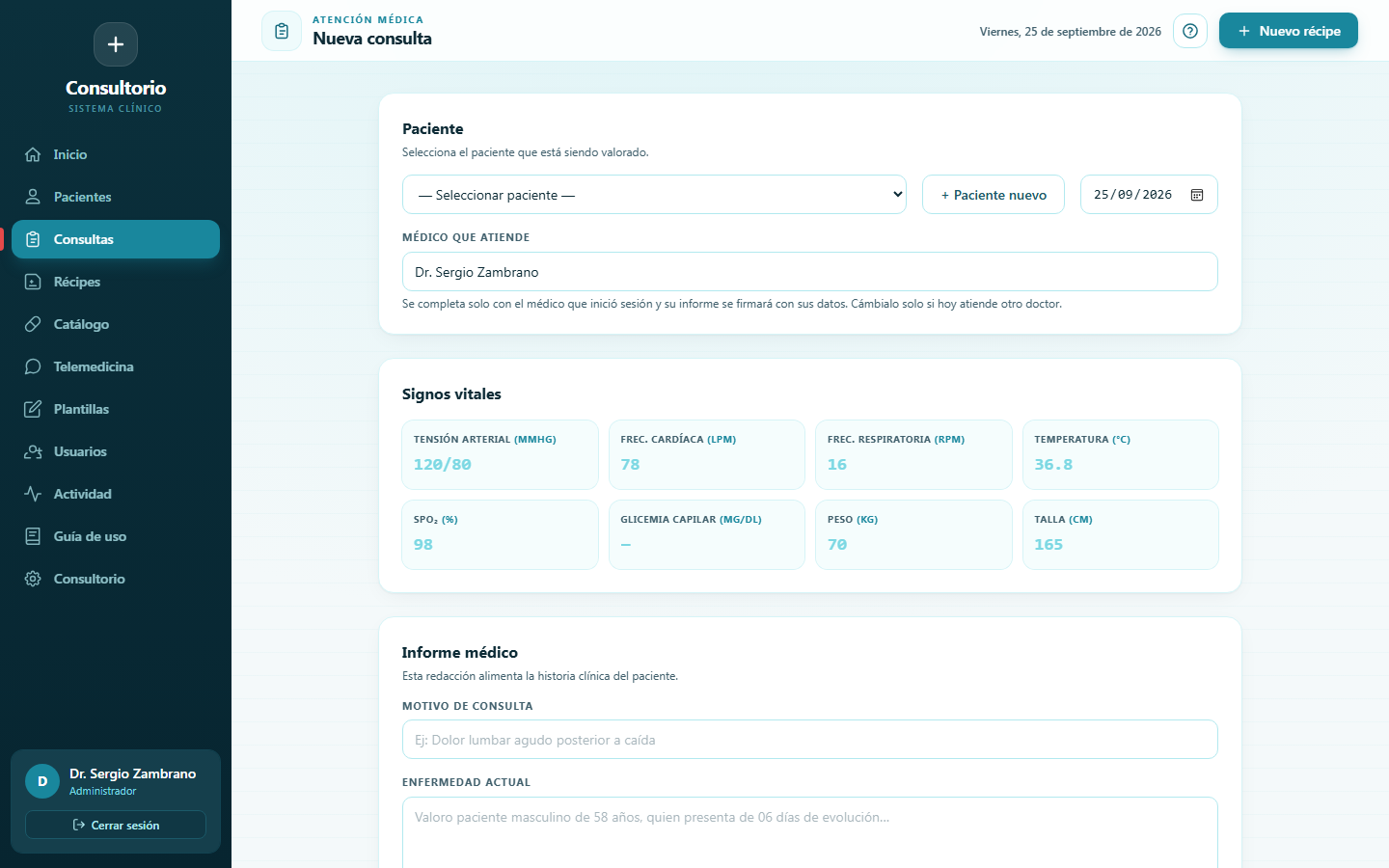Click the Frec. respiratoria value field
This screenshot has height=868, width=1389.
913,465
